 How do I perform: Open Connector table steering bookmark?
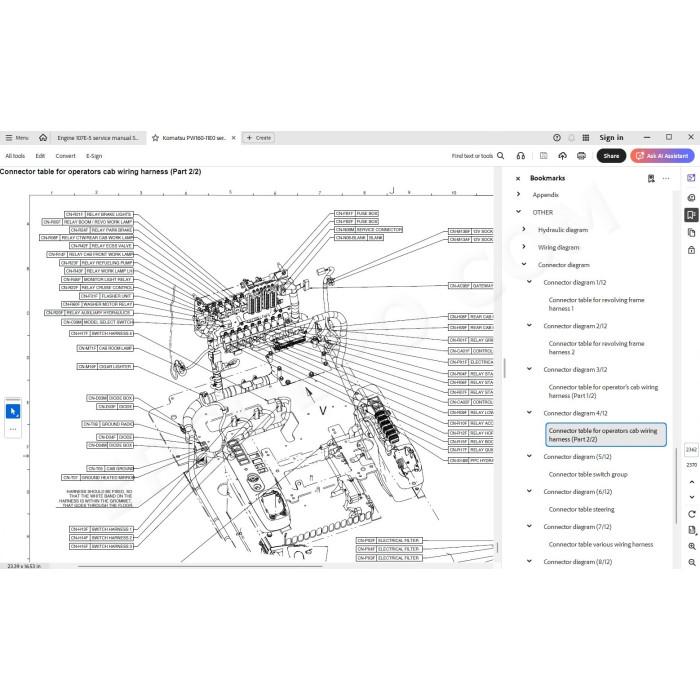[x=581, y=509]
